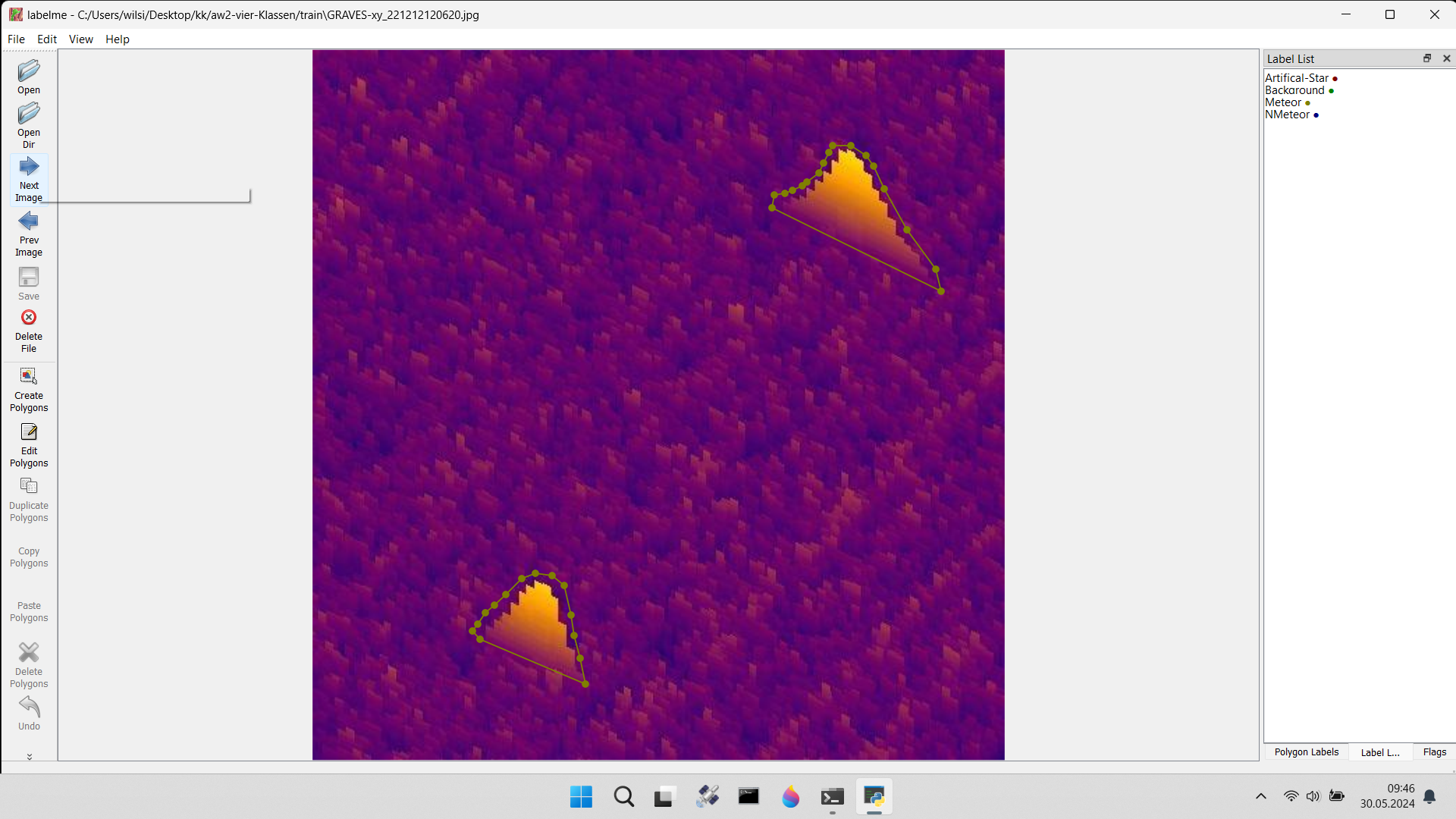Show hidden system tray icons
Viewport: 1456px width, 819px height.
1260,796
